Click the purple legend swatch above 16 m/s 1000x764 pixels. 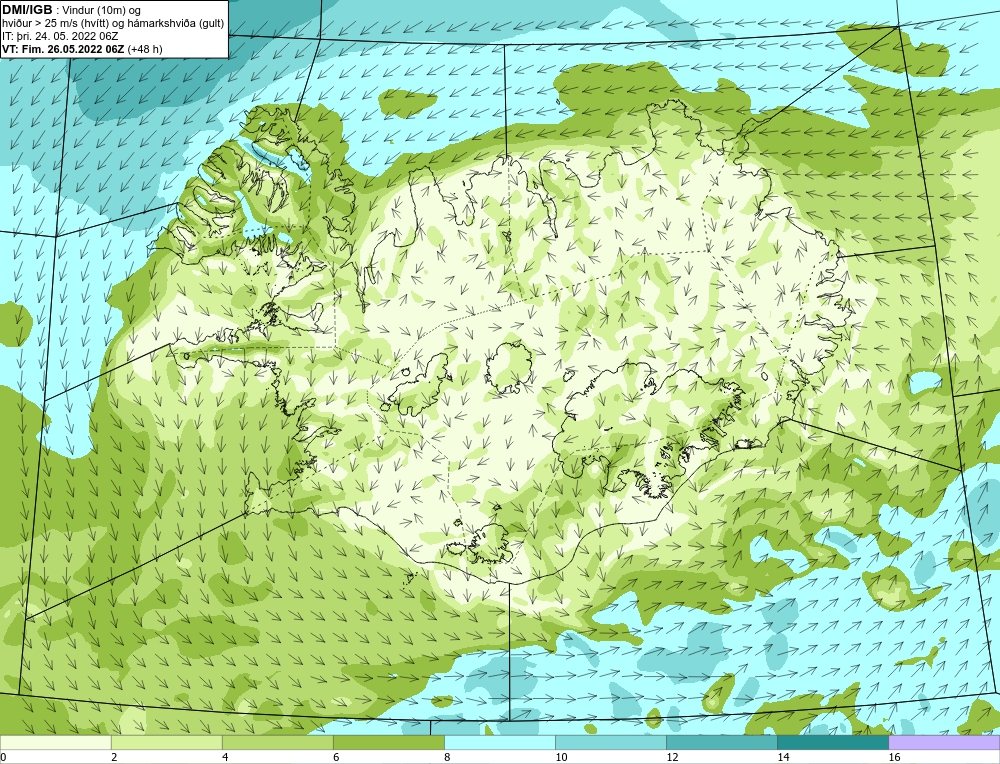(x=944, y=742)
